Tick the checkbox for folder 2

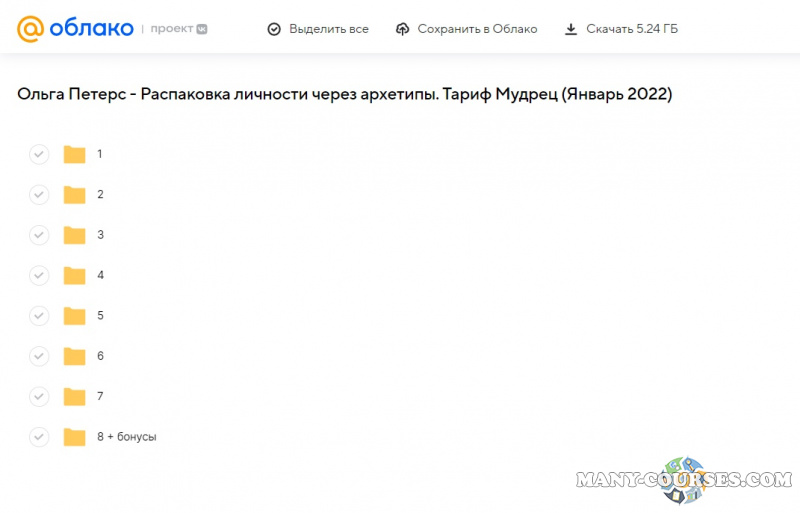pos(39,194)
